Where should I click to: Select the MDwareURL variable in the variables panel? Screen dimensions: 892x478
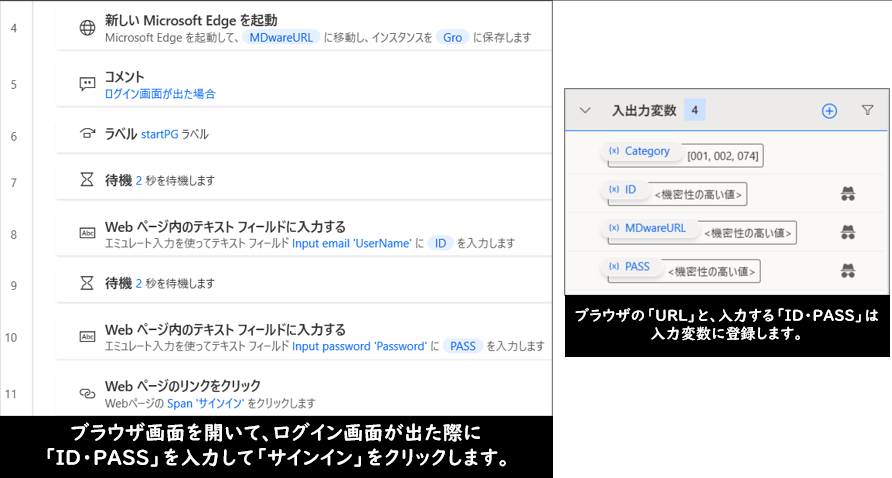pos(649,228)
